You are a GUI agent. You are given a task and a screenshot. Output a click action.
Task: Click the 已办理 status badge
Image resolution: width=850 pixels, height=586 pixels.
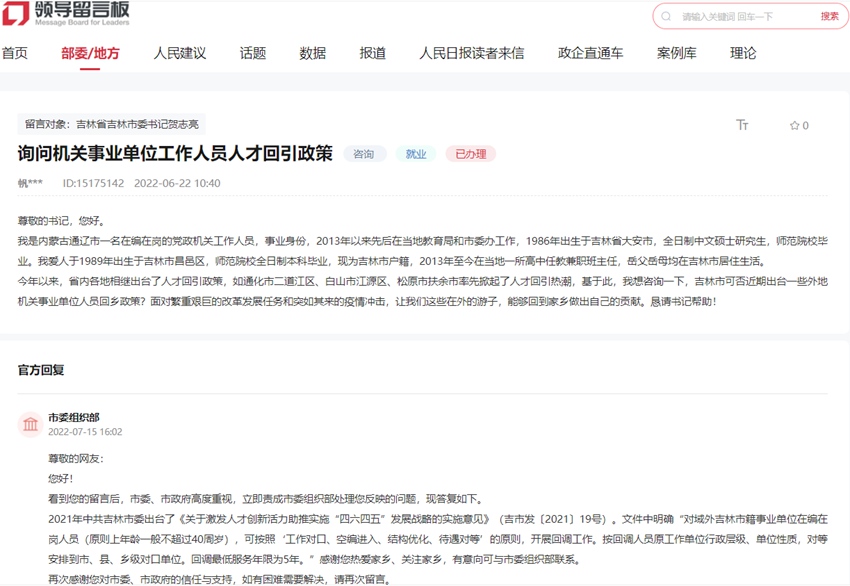(469, 154)
